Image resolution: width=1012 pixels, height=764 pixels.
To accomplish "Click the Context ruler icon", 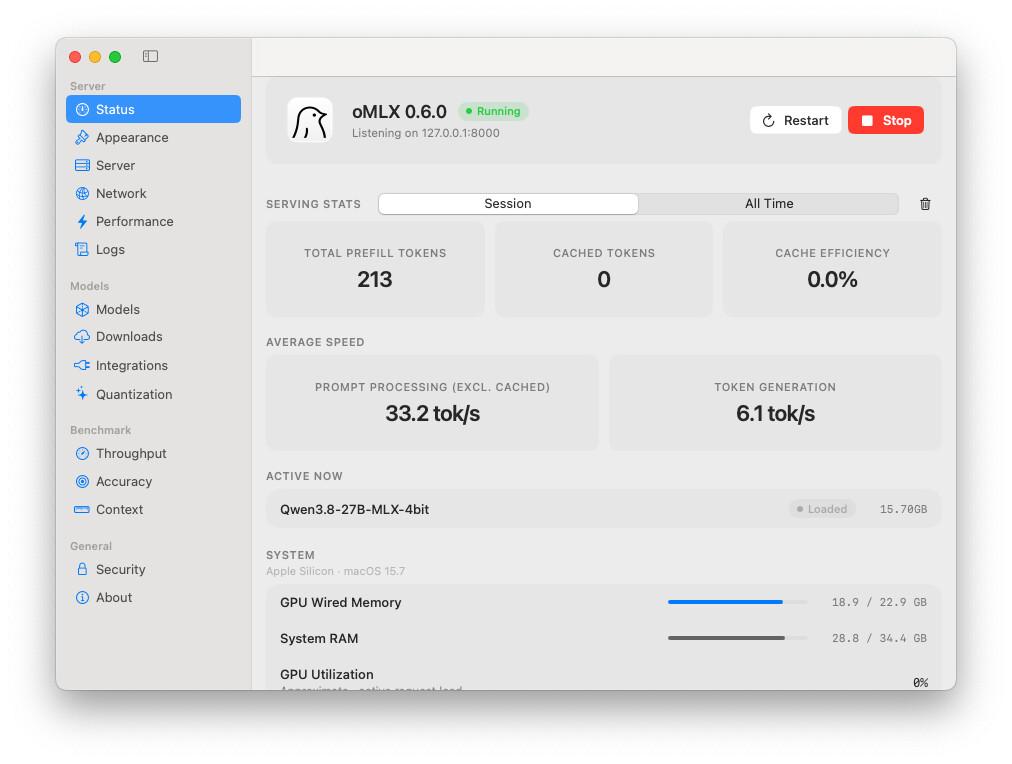I will click(82, 510).
